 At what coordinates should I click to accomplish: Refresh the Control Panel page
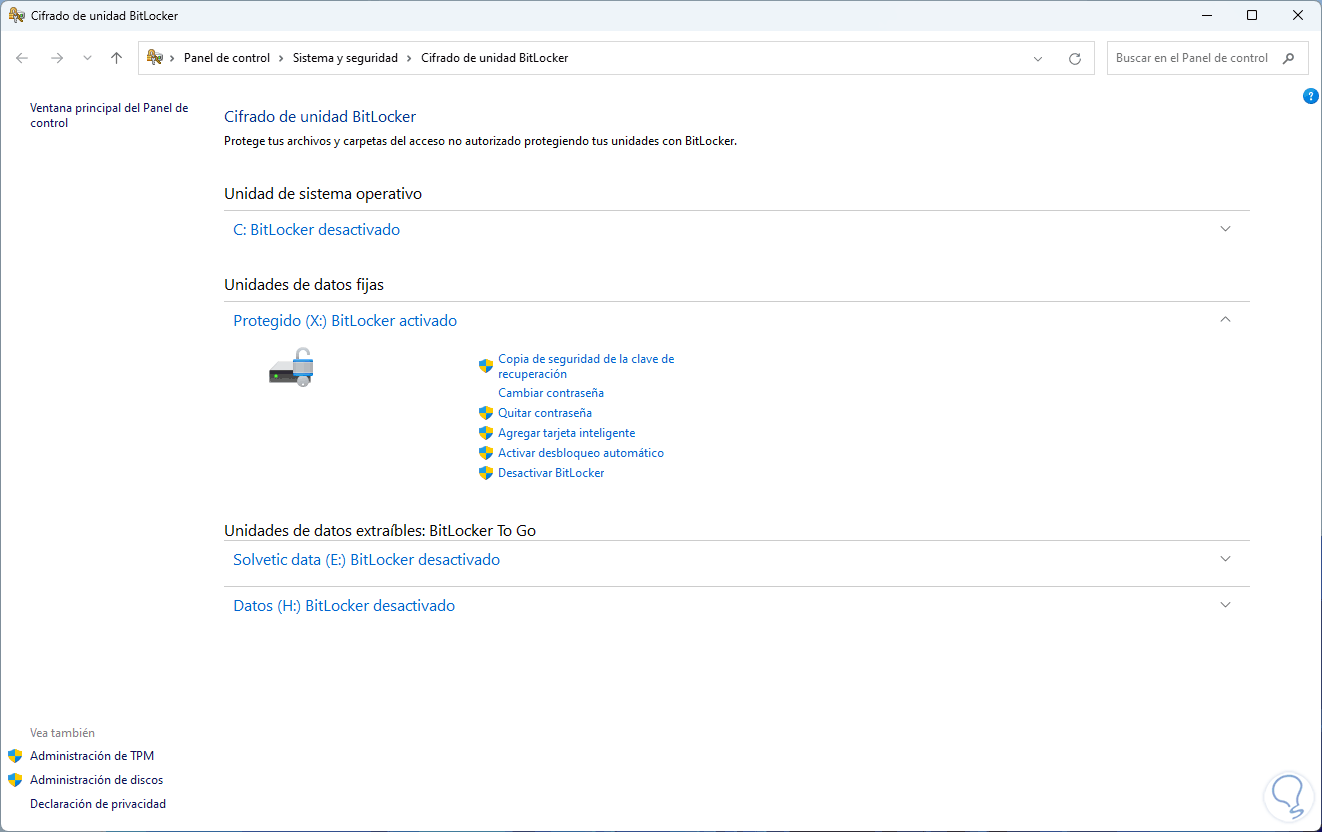(x=1075, y=58)
